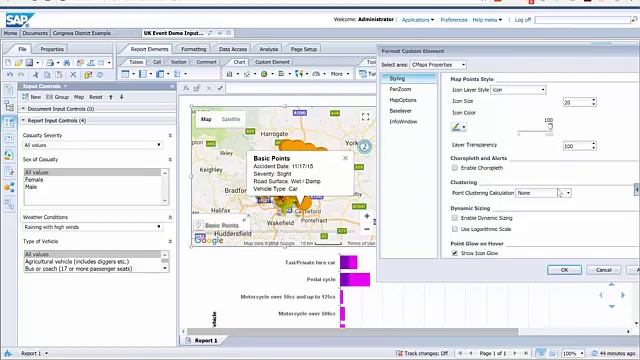Screen dimensions: 640x360
Task: Check Enable Dynamic Sizing
Action: (x=455, y=218)
